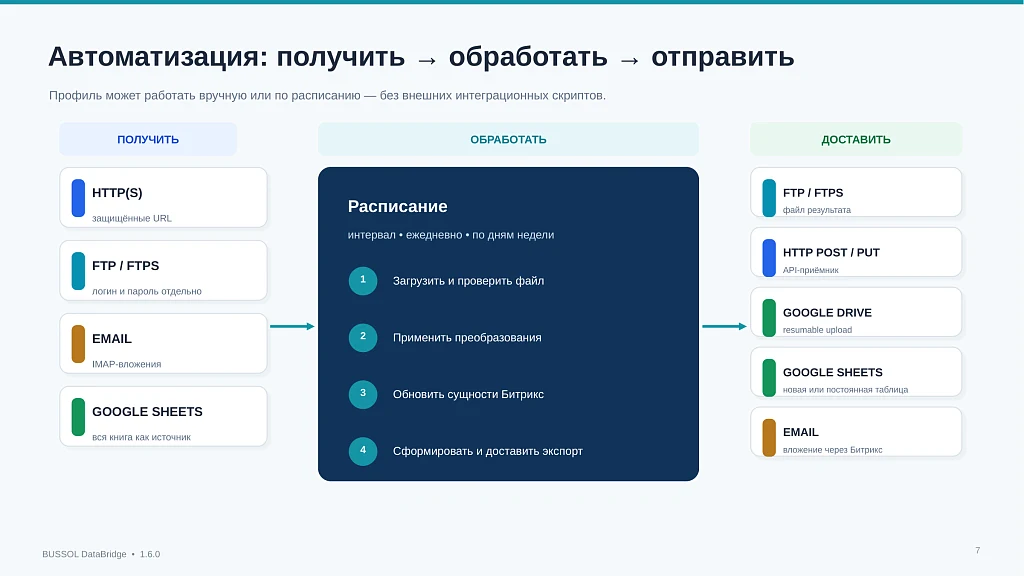Click the green marker on 'новая или постоянная таблица' card
The width and height of the screenshot is (1024, 576).
tap(769, 377)
